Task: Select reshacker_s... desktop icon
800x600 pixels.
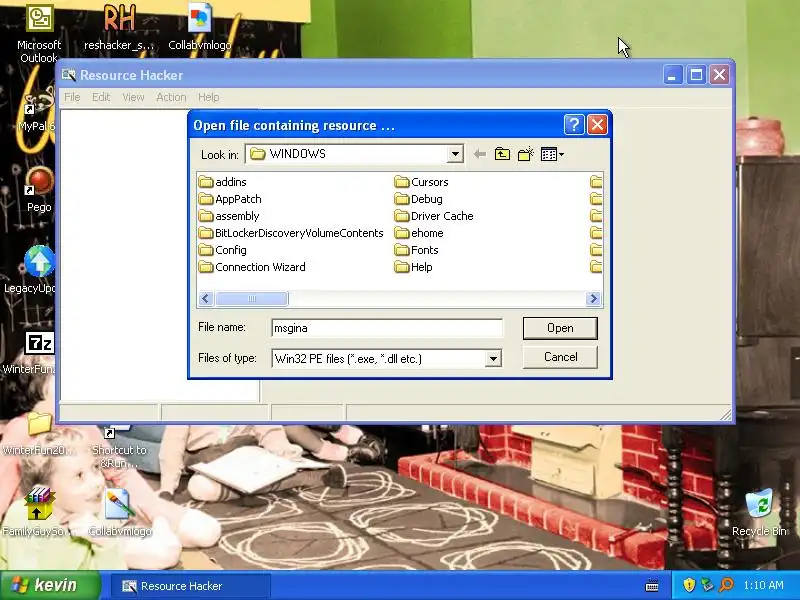Action: (119, 28)
